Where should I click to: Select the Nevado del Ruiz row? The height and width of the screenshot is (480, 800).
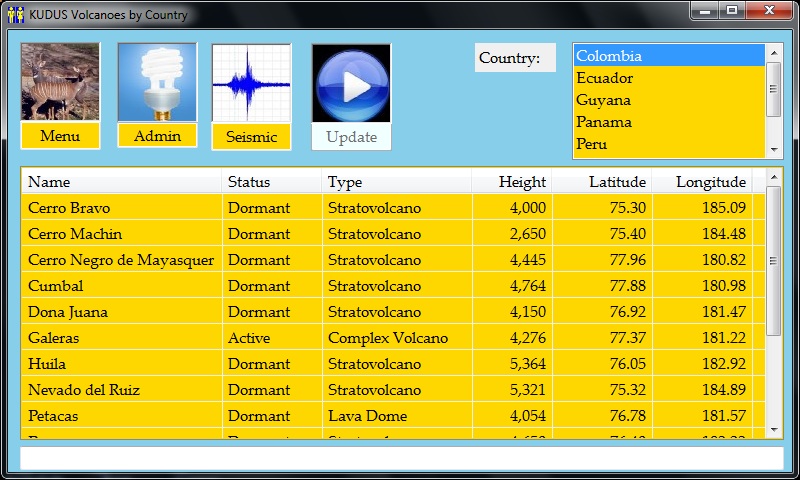coord(84,390)
